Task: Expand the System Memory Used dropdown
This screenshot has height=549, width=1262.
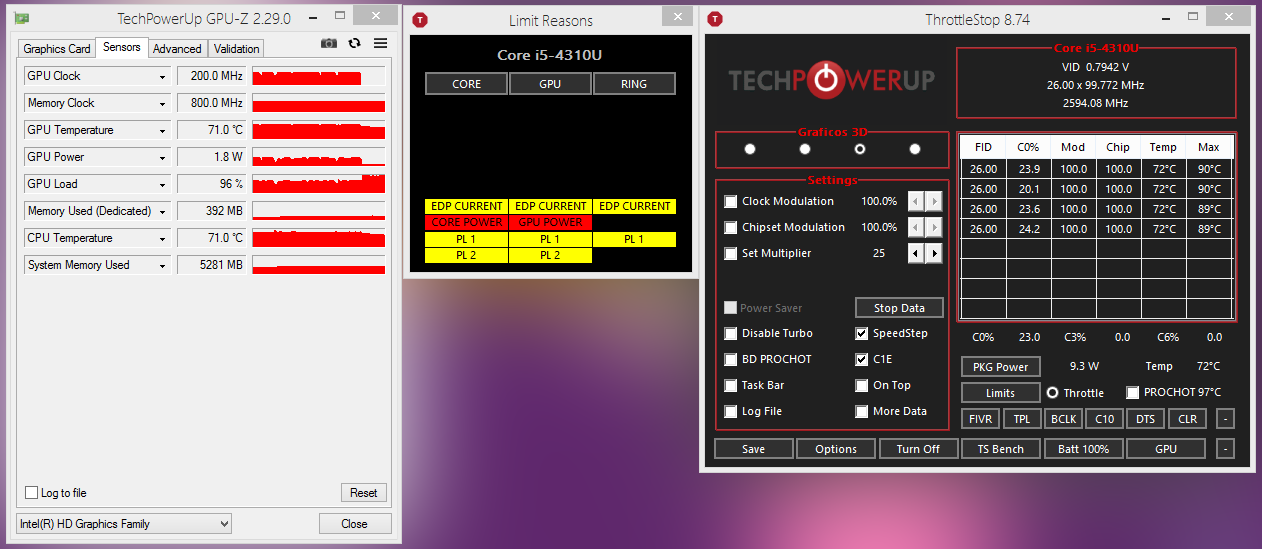Action: 162,265
